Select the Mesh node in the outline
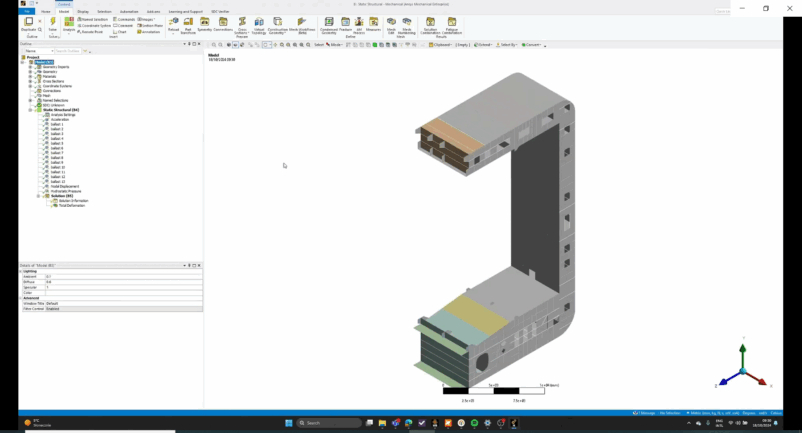The image size is (802, 433). (47, 96)
